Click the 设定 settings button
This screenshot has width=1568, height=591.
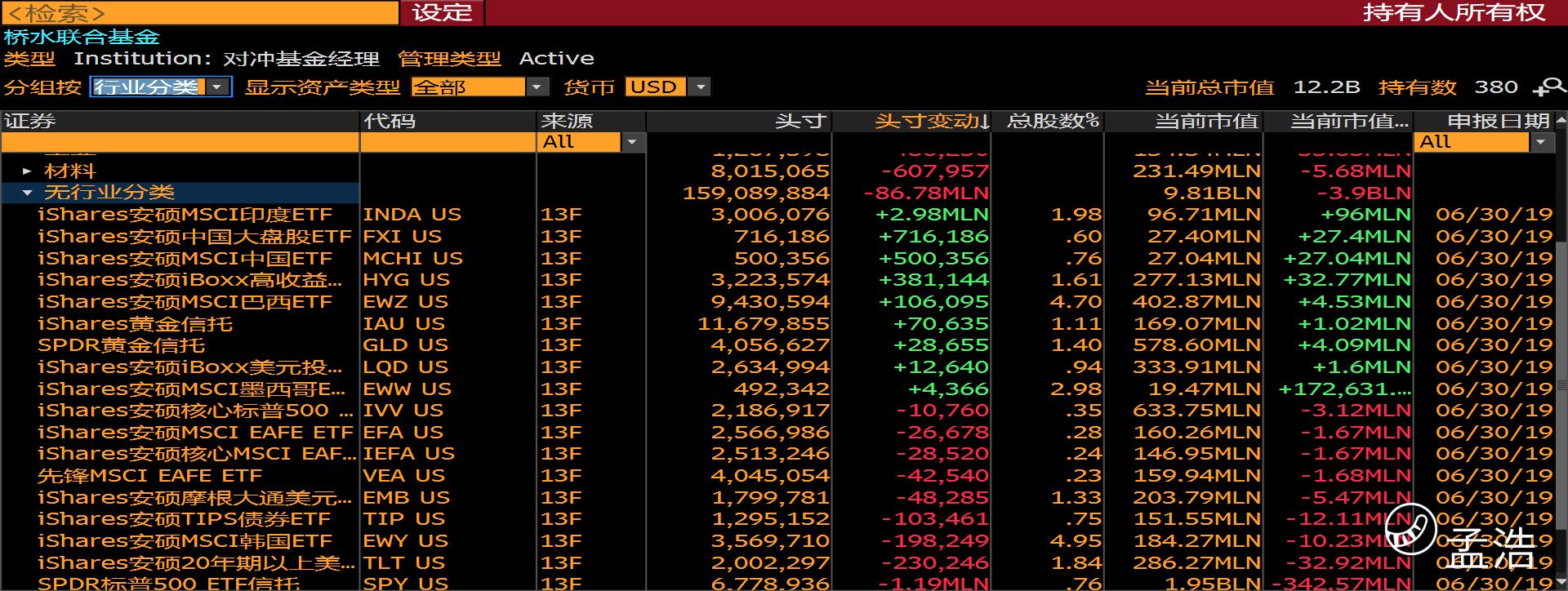[442, 12]
